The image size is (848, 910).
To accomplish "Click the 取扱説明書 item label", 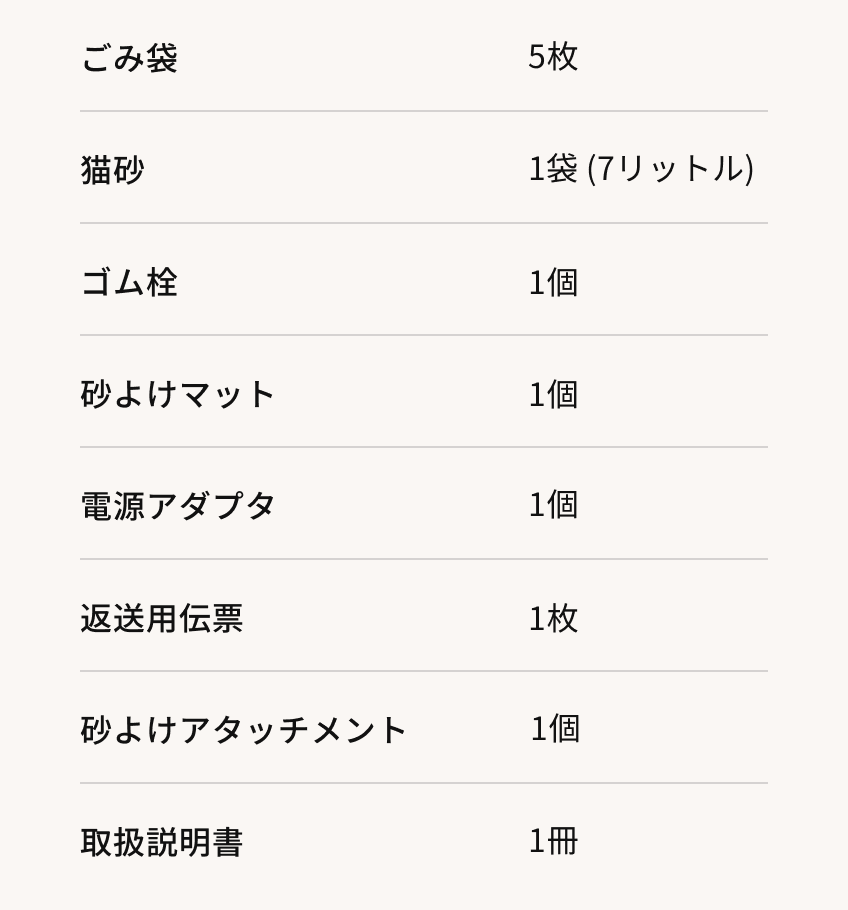I will tap(161, 842).
